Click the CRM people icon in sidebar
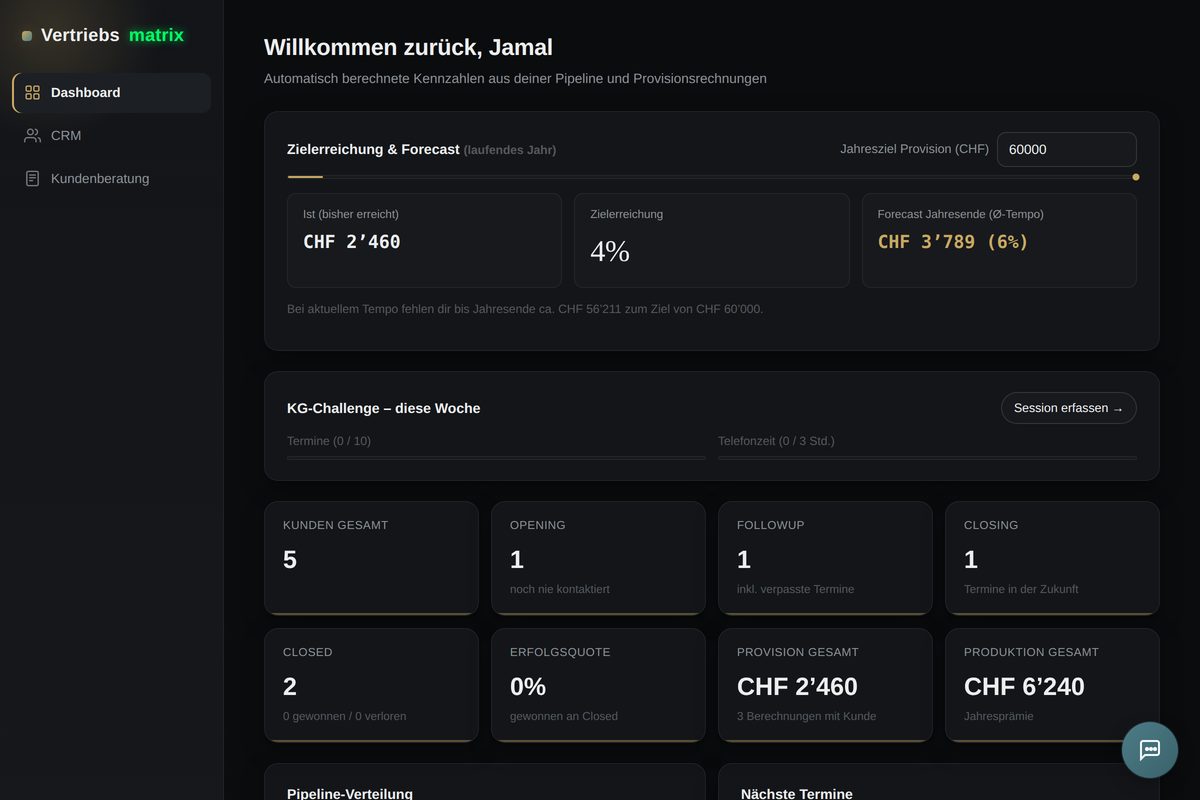1200x800 pixels. pyautogui.click(x=32, y=135)
